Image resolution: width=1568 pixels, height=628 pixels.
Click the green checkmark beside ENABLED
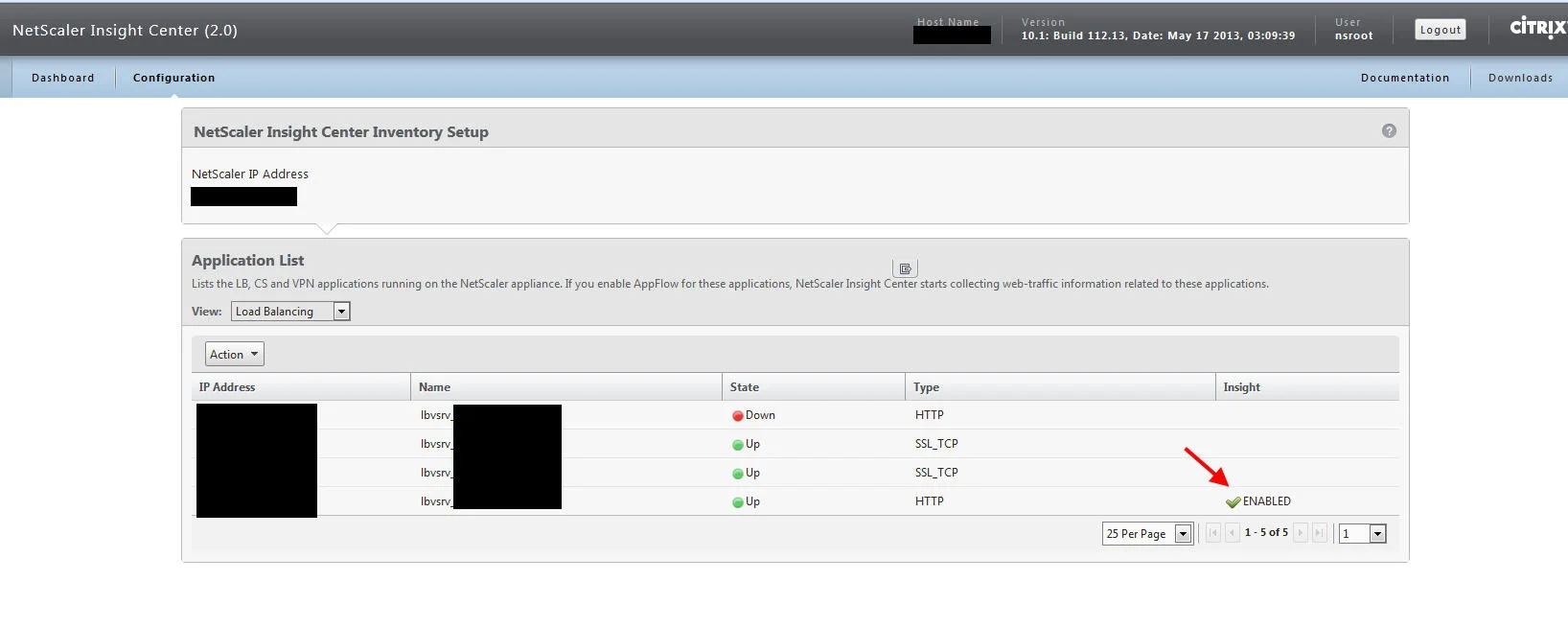click(x=1233, y=501)
